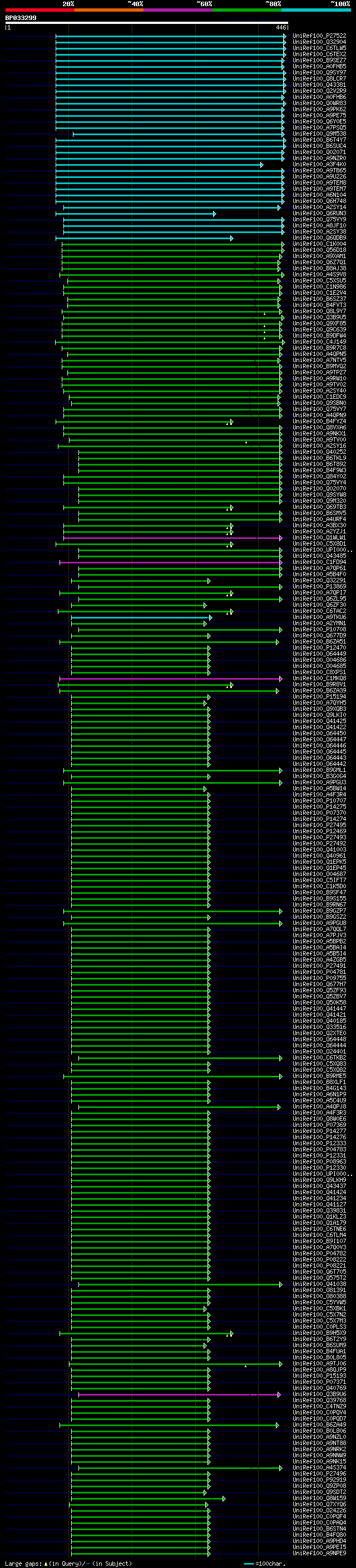The width and height of the screenshot is (356, 1568).
Task: Open the UniRef100_P13869 entry
Action: click(x=319, y=587)
